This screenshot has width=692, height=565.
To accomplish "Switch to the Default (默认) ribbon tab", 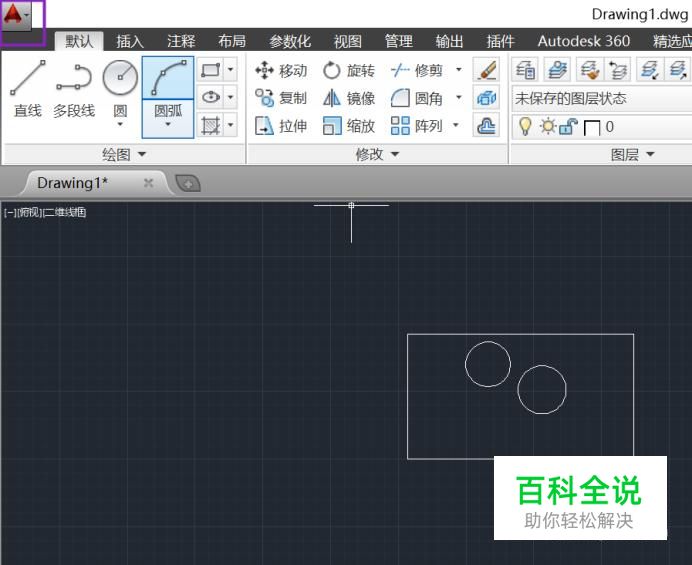I will tap(79, 41).
